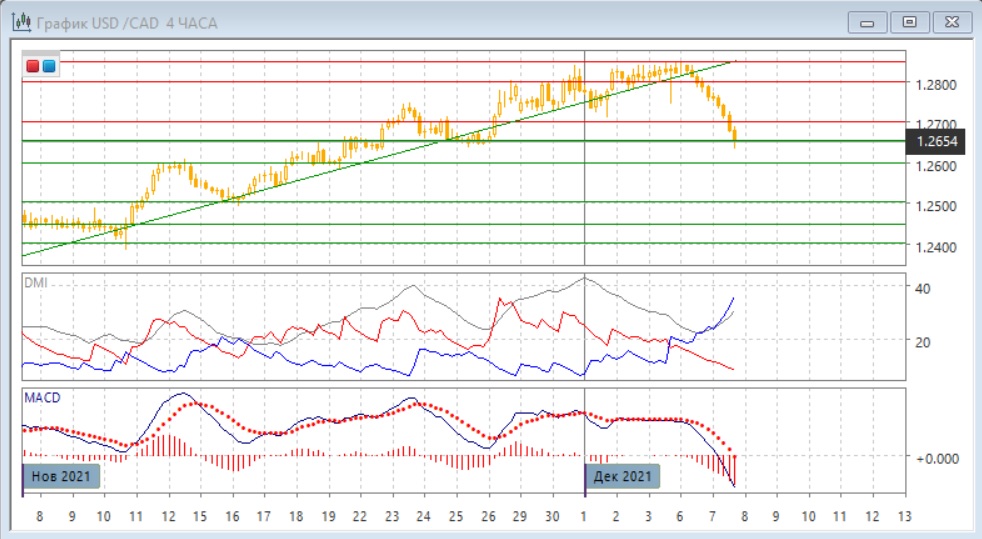Viewport: 982px width, 539px height.
Task: Select the Дек 2021 month marker
Action: pos(623,477)
